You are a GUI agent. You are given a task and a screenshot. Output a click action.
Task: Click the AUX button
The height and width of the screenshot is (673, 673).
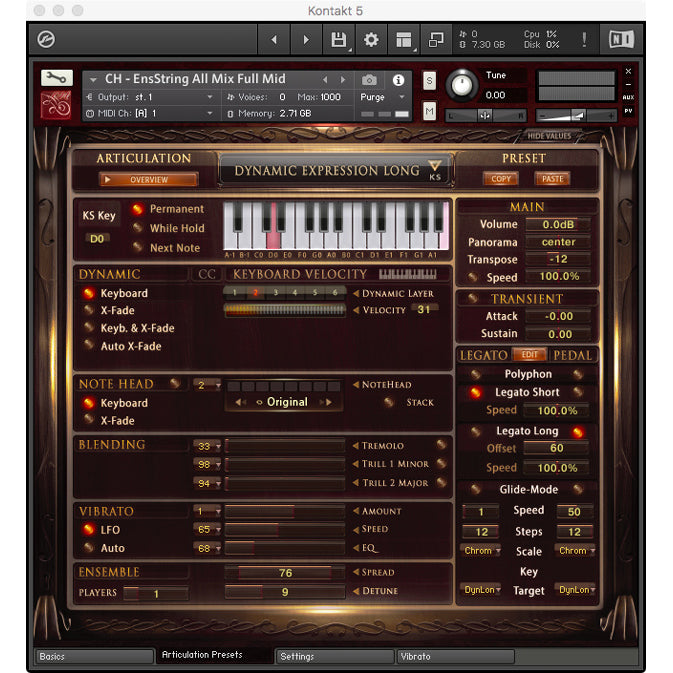coord(628,97)
